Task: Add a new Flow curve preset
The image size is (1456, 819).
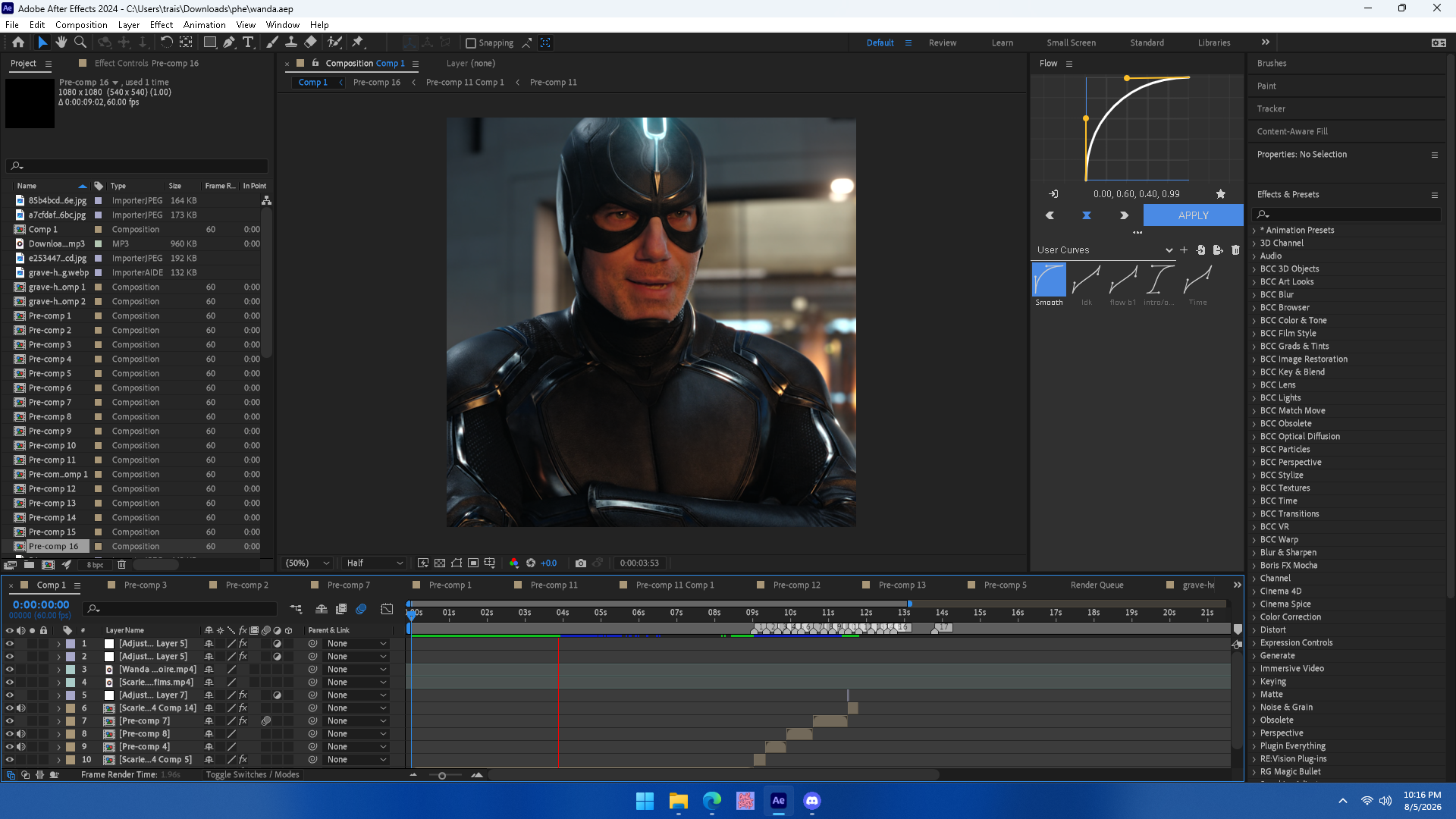Action: pyautogui.click(x=1184, y=250)
